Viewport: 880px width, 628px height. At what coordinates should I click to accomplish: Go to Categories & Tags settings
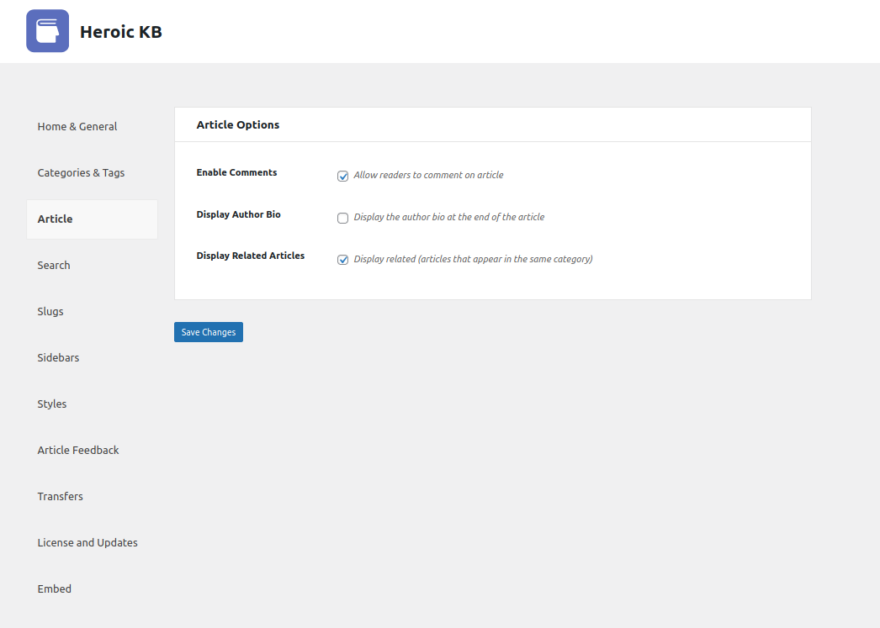pyautogui.click(x=81, y=172)
